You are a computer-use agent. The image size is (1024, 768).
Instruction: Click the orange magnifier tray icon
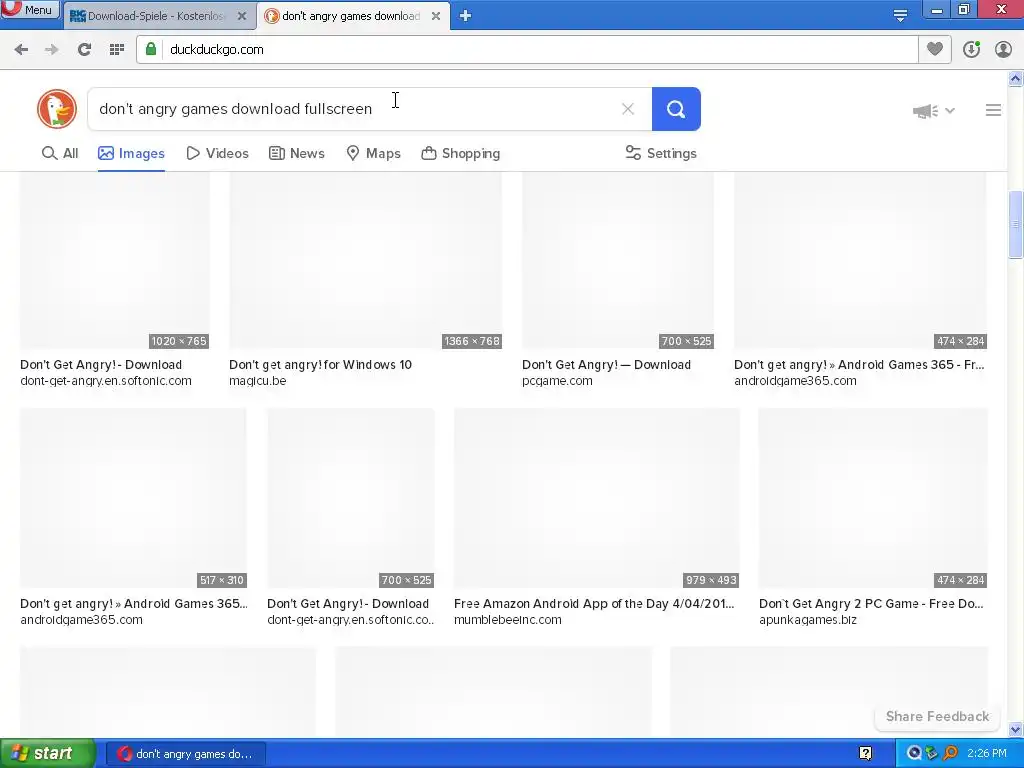(950, 754)
